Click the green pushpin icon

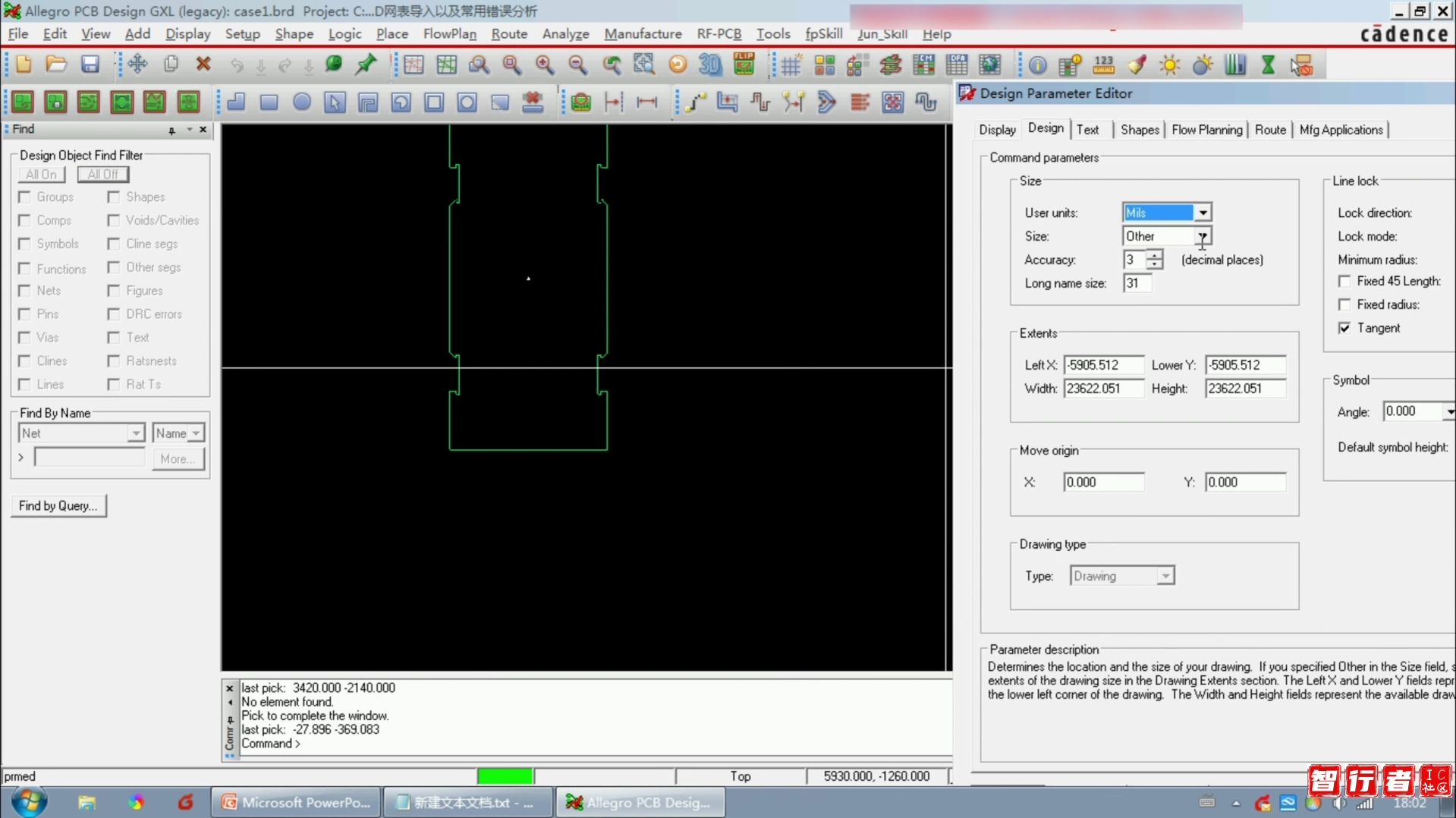tap(366, 64)
